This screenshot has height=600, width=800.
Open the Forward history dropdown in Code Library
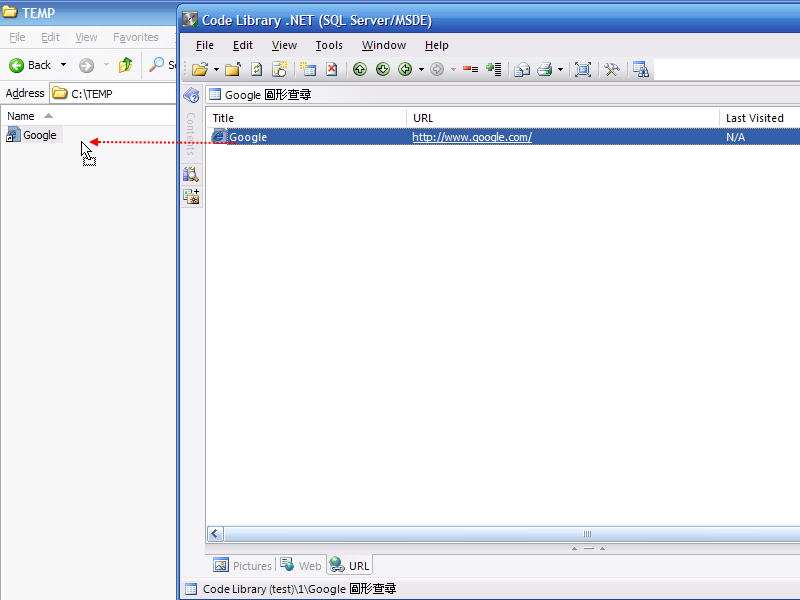(x=453, y=69)
